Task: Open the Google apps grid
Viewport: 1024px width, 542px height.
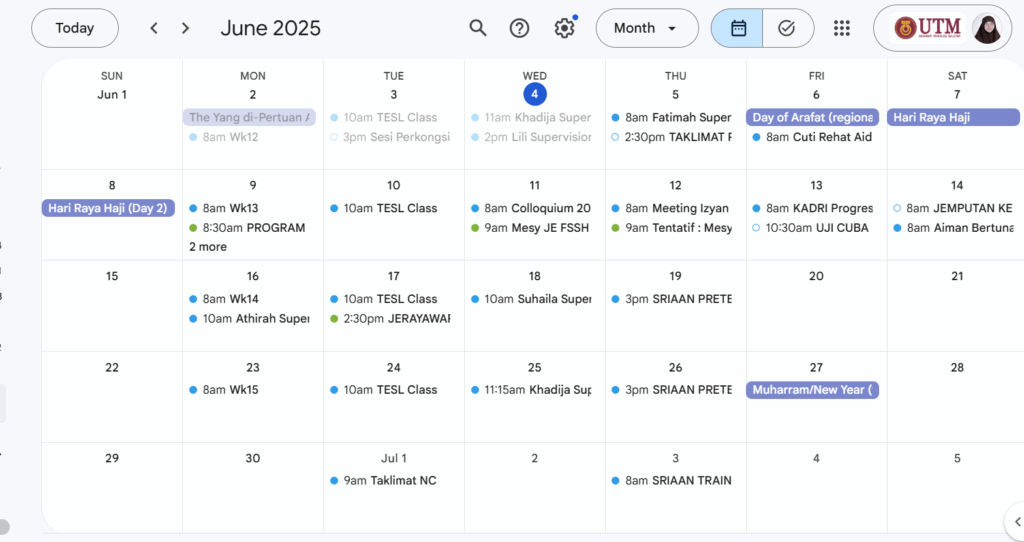Action: [842, 28]
